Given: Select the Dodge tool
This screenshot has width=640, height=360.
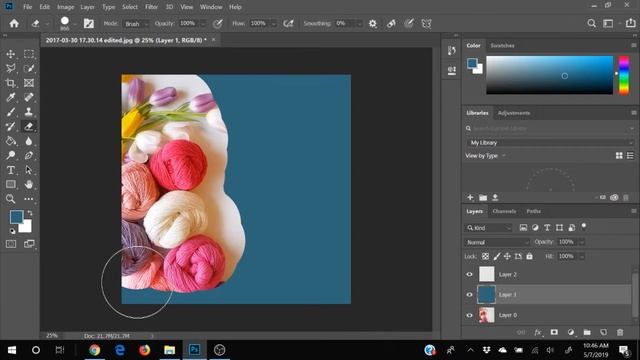Looking at the screenshot, I should (11, 156).
